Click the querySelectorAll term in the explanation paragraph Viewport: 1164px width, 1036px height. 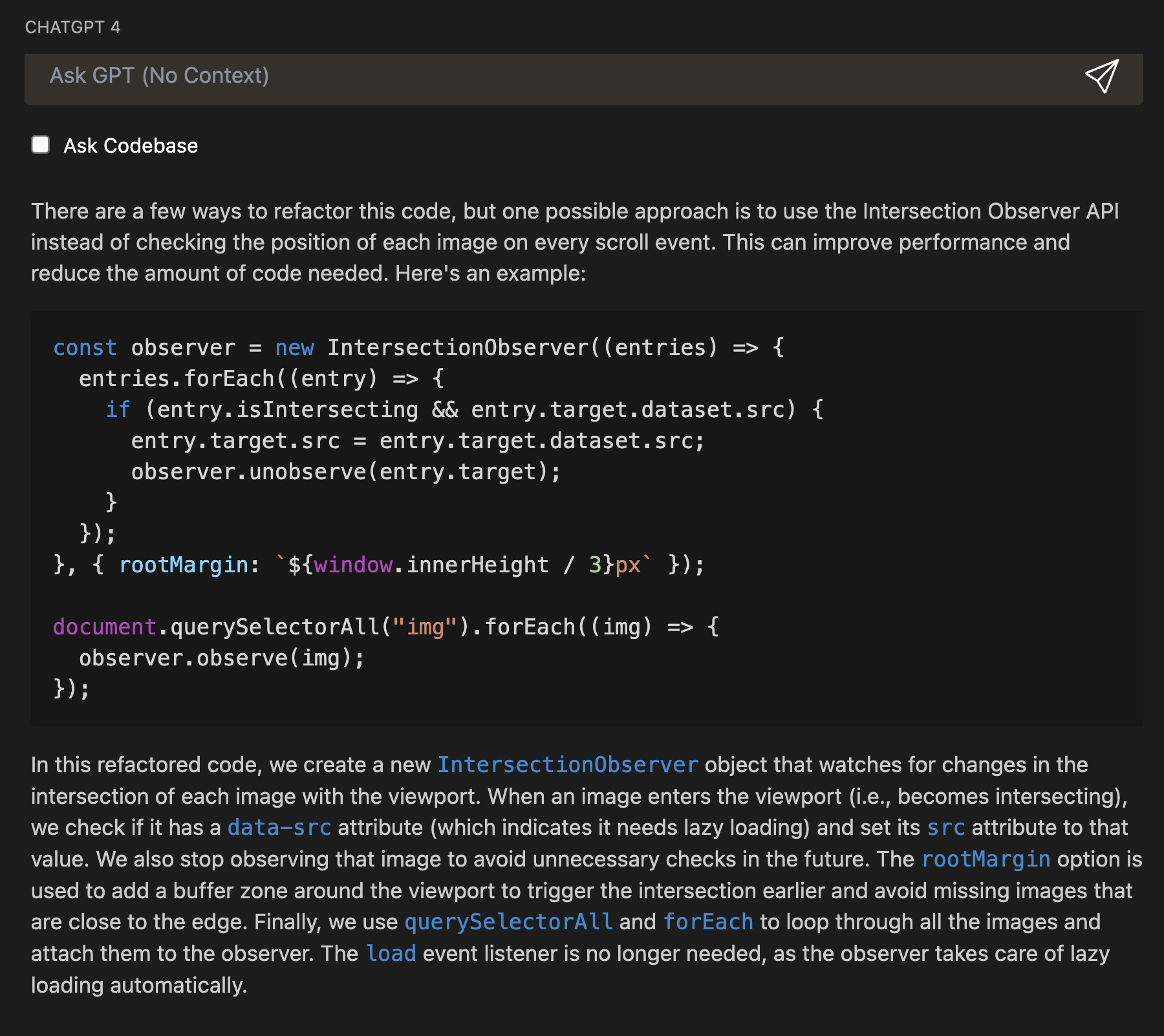click(x=508, y=922)
